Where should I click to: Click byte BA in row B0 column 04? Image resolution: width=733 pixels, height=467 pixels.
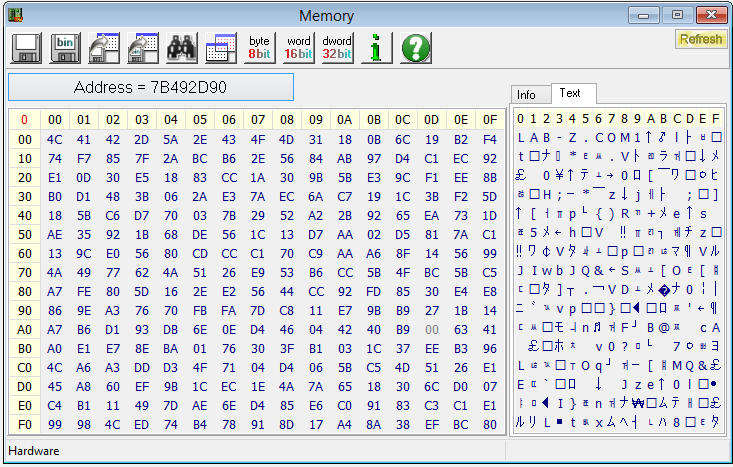click(171, 349)
